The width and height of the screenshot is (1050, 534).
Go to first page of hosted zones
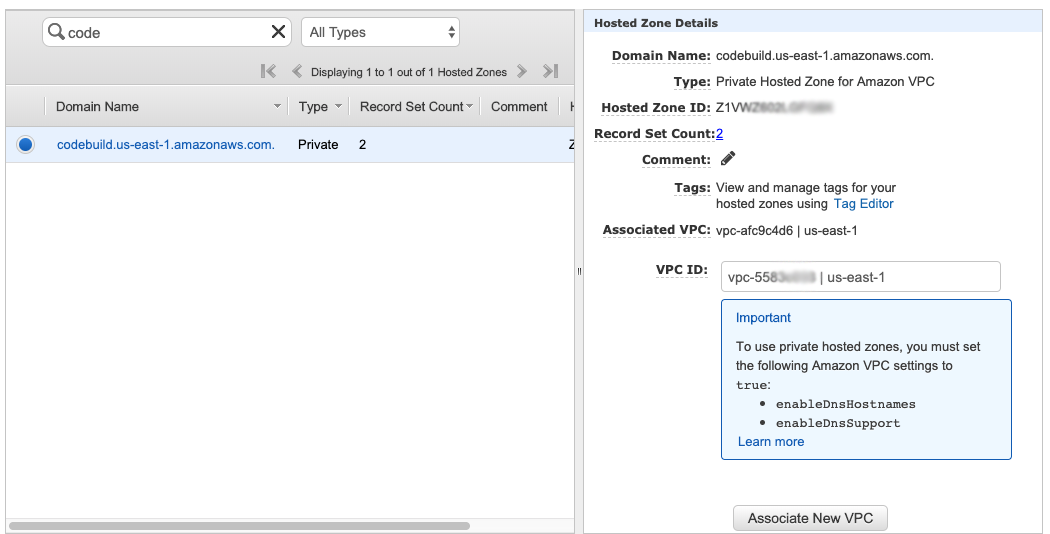269,71
